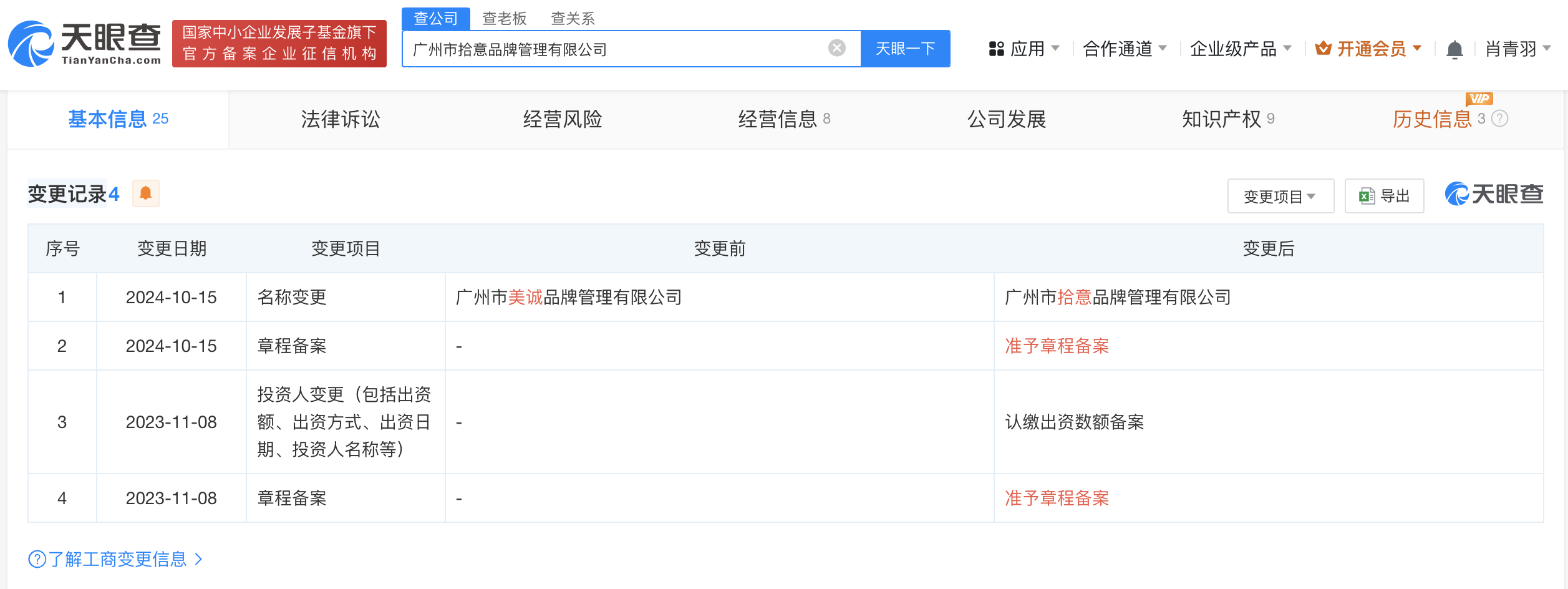Subscribe via the bell icon beside 变更记录
This screenshot has height=589, width=1568.
click(x=146, y=194)
